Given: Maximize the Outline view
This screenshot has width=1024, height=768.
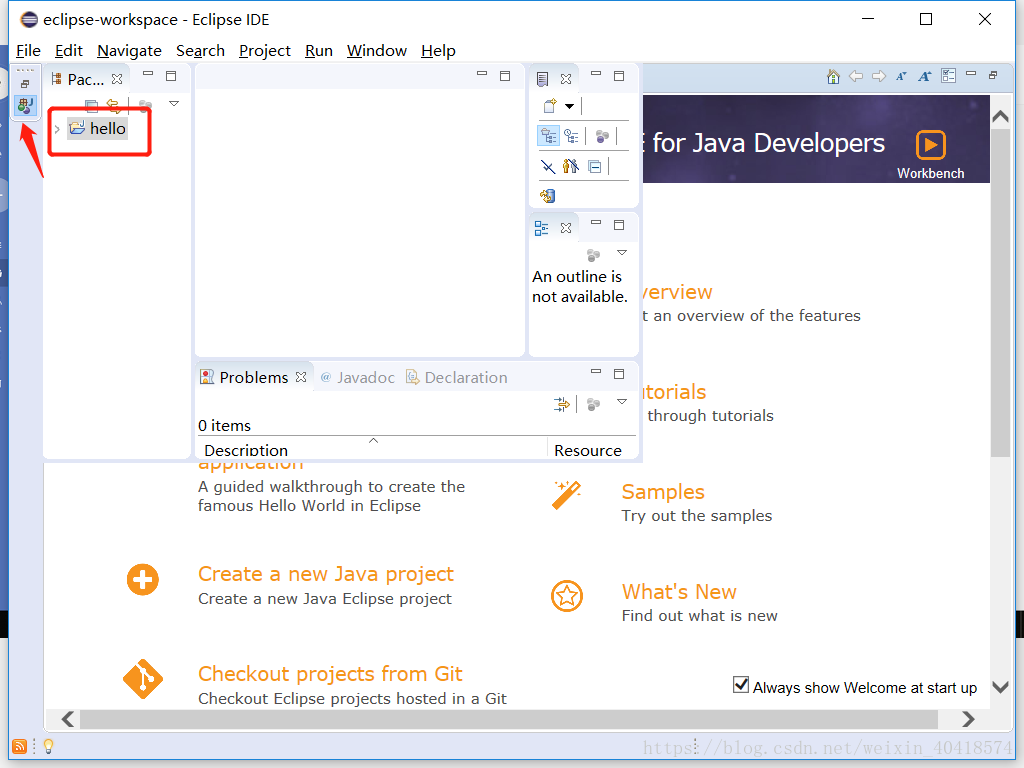Looking at the screenshot, I should (x=619, y=225).
